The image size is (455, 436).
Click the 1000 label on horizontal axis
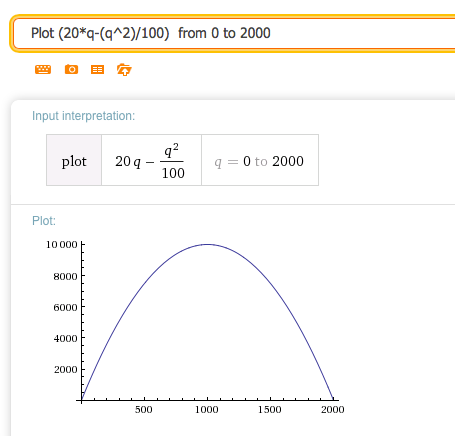(207, 409)
